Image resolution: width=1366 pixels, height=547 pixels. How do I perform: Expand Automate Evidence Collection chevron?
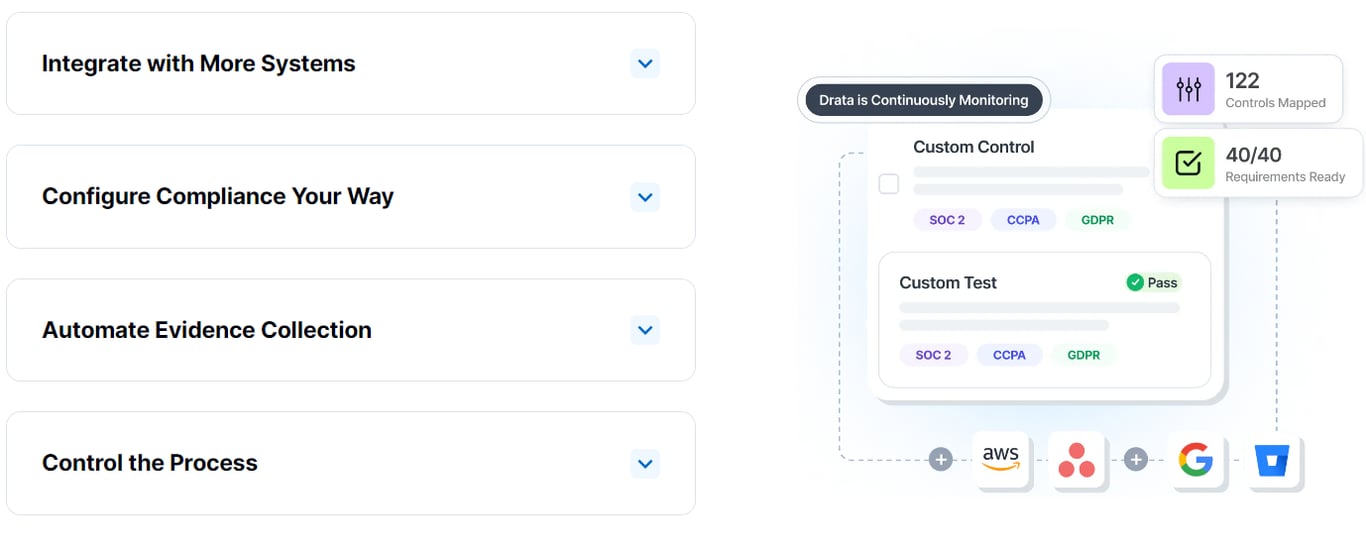[x=645, y=330]
